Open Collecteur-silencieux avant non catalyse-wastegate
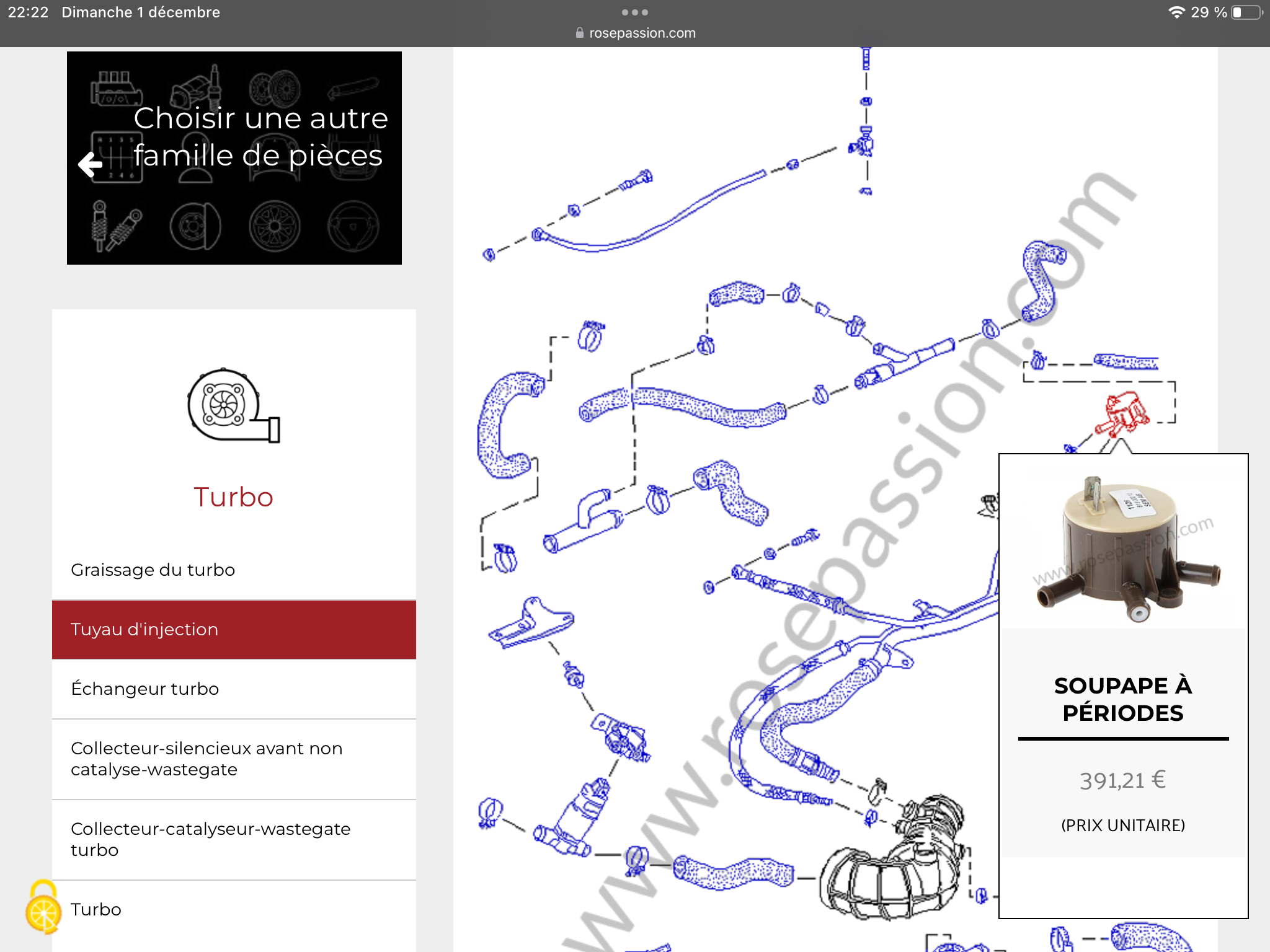The width and height of the screenshot is (1270, 952). (206, 759)
